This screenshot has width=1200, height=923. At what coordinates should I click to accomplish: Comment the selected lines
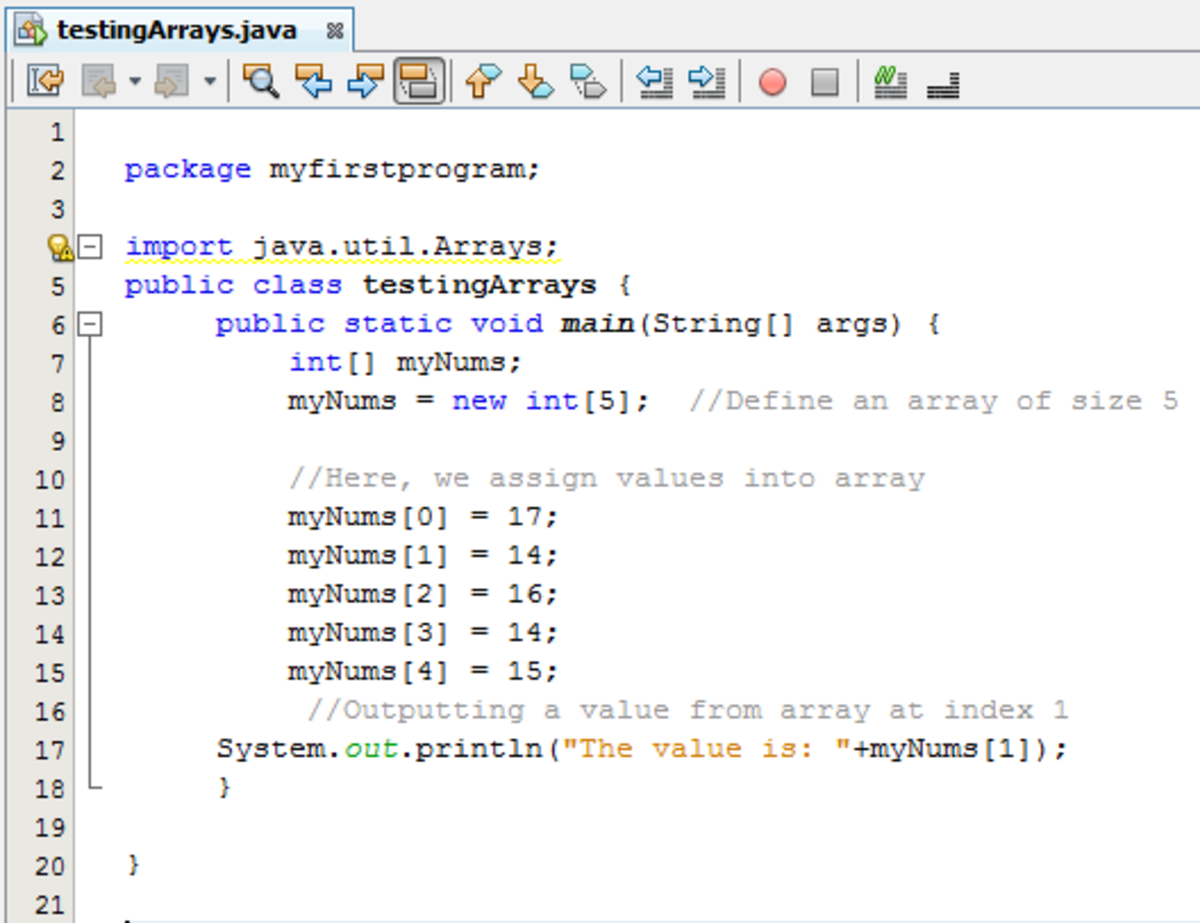pos(890,83)
